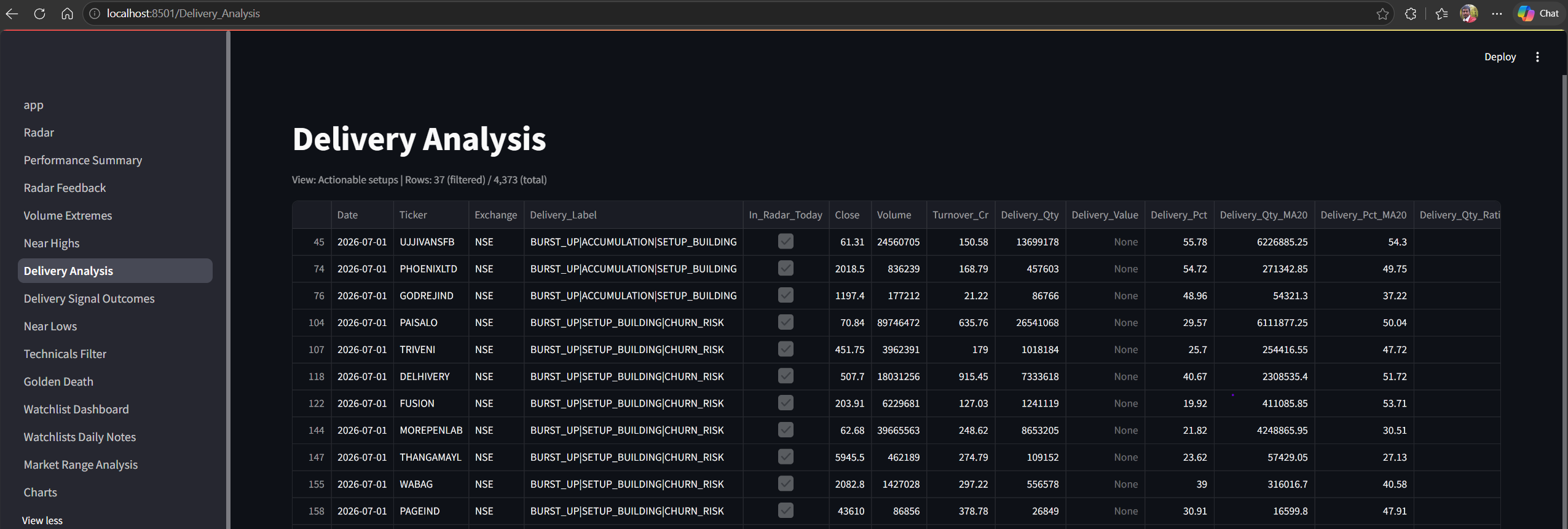Click FUSION close value 203.91
Image resolution: width=1568 pixels, height=529 pixels.
[849, 404]
